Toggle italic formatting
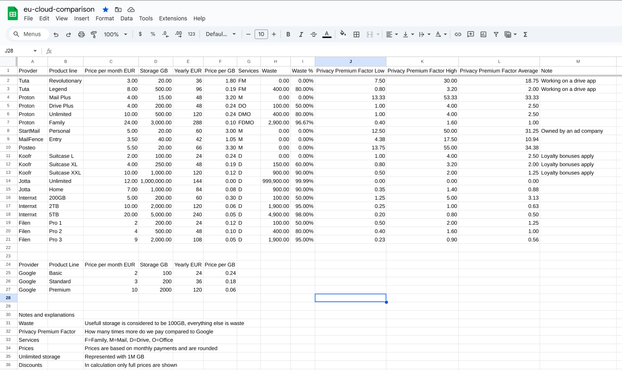Viewport: 622px width, 370px height. pos(301,35)
